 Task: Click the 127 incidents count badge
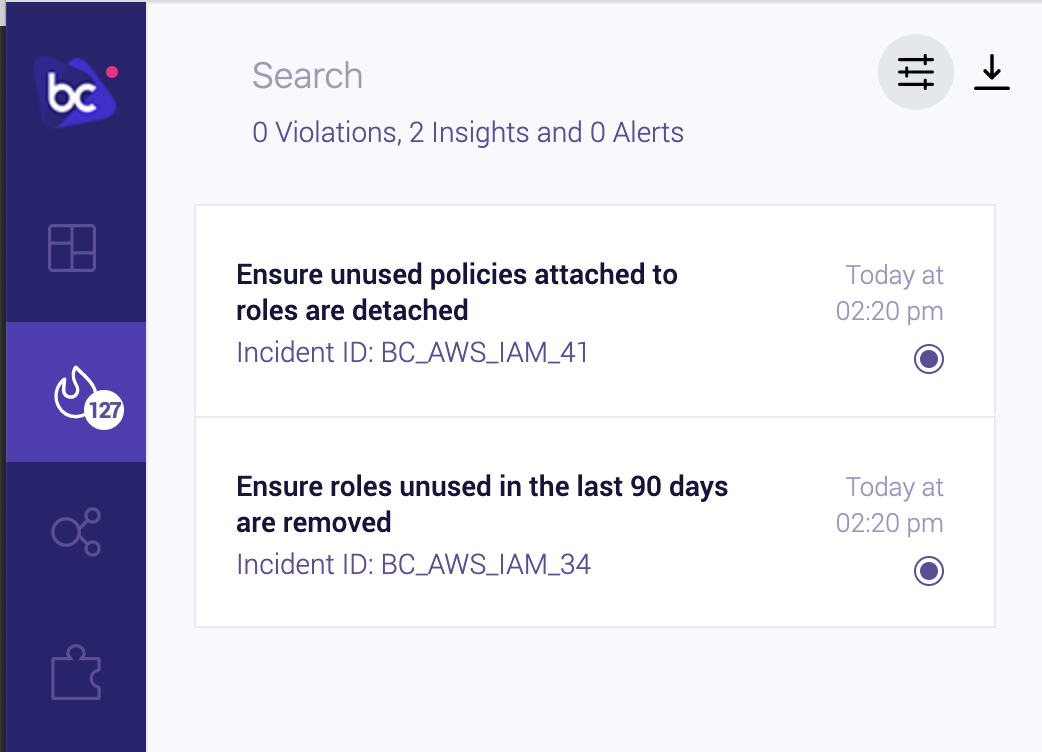point(105,411)
